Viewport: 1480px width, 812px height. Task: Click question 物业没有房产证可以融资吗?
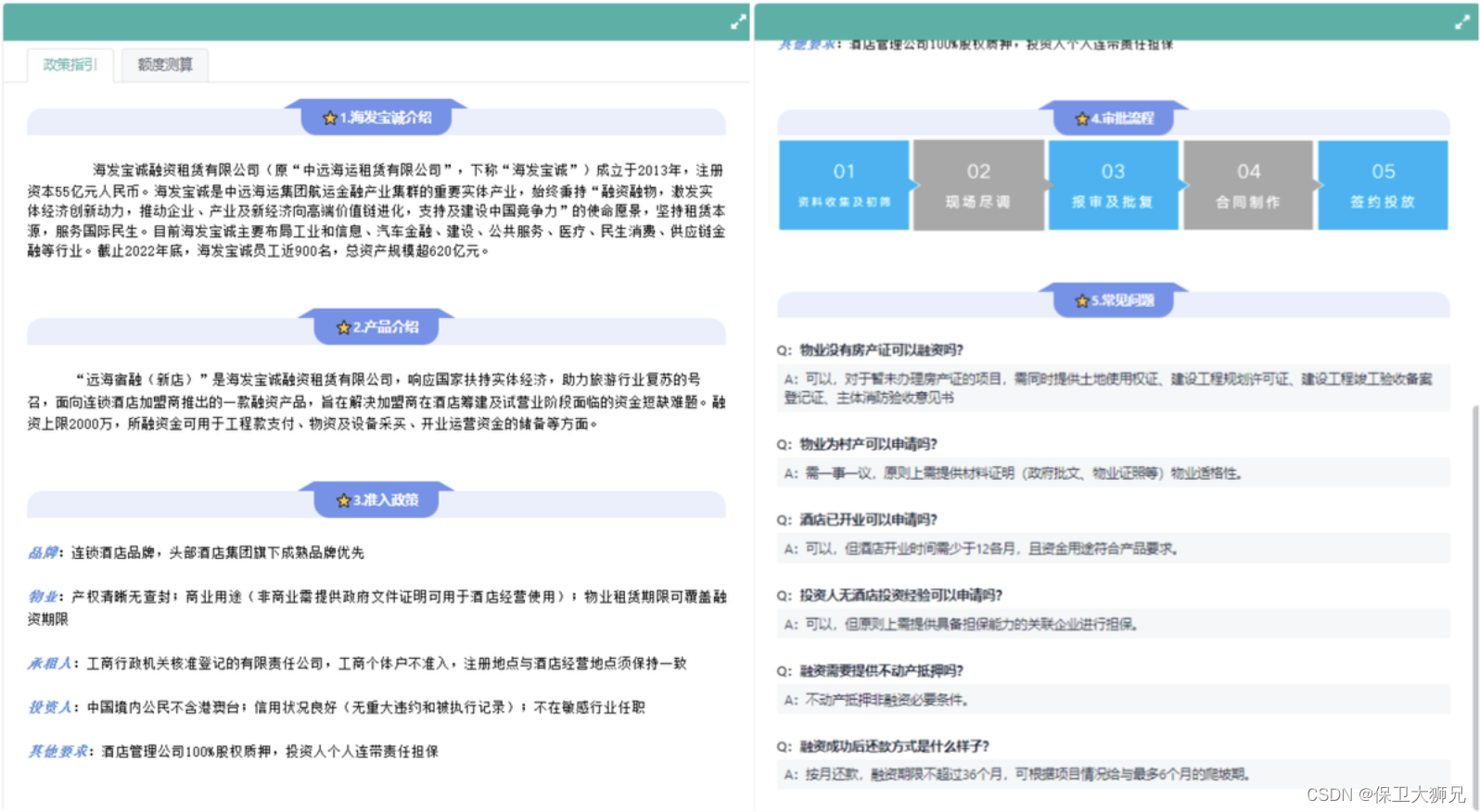tap(881, 349)
